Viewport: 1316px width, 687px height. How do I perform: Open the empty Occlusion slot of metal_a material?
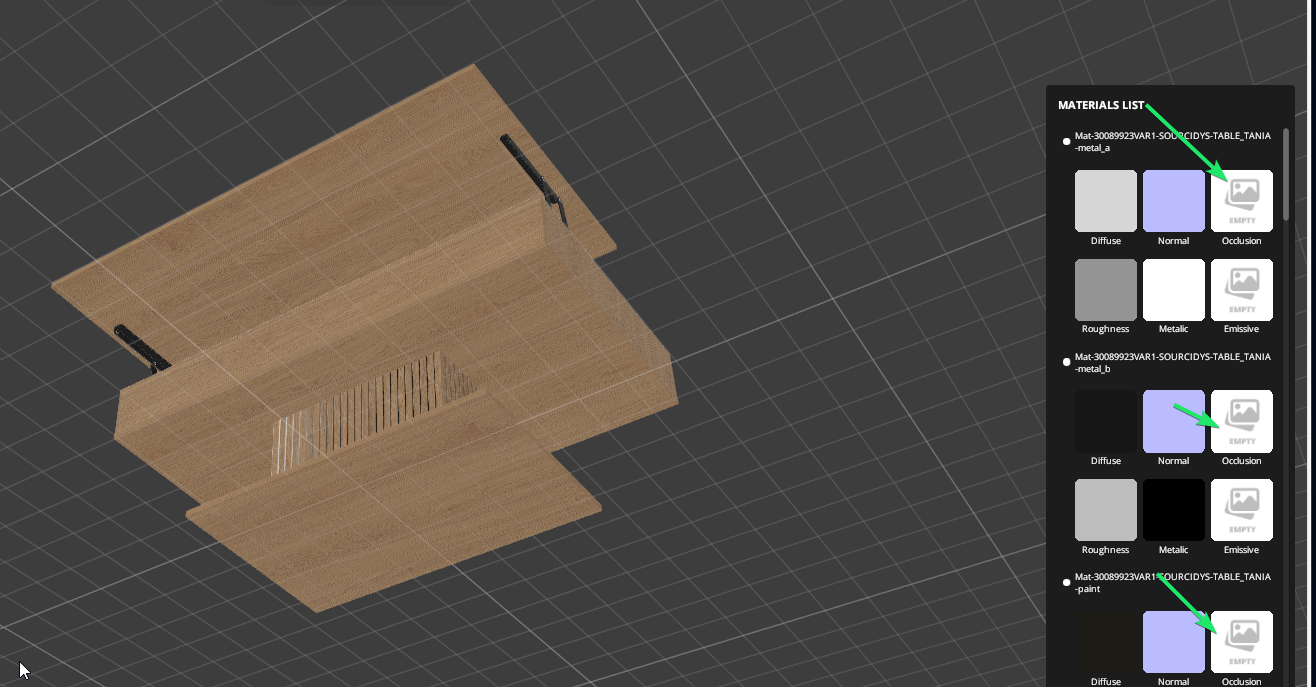pyautogui.click(x=1242, y=201)
